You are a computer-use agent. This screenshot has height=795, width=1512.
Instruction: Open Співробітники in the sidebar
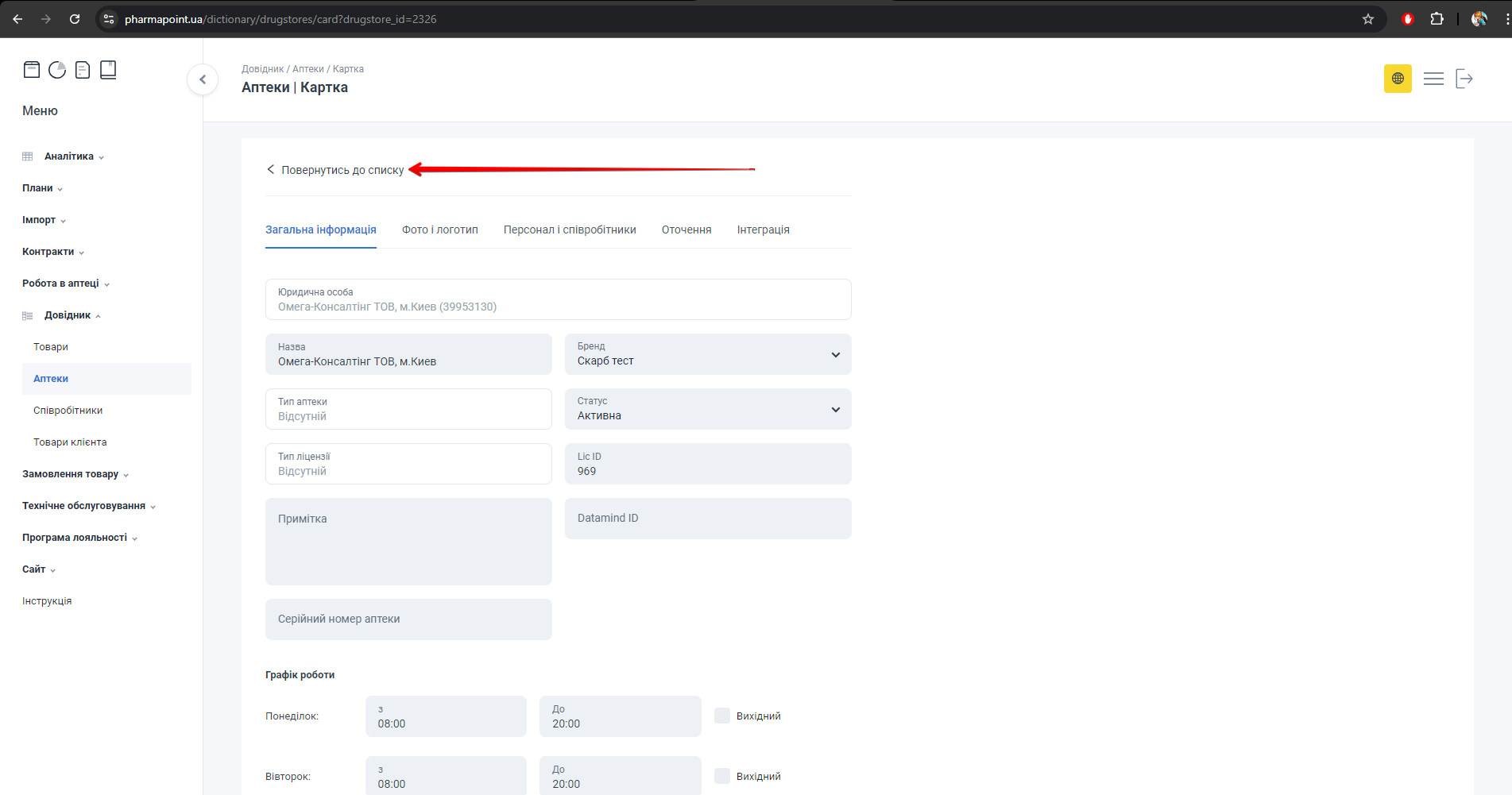point(68,411)
